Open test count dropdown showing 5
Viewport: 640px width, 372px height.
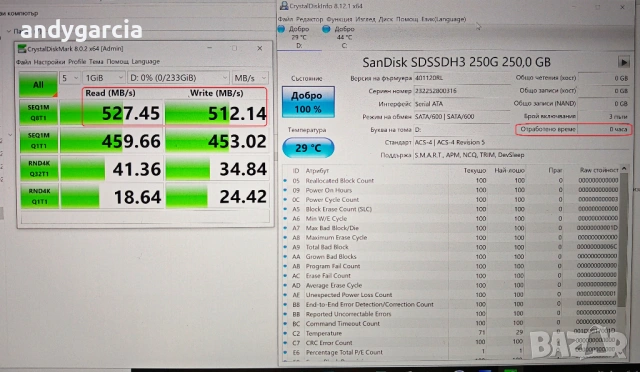(70, 78)
